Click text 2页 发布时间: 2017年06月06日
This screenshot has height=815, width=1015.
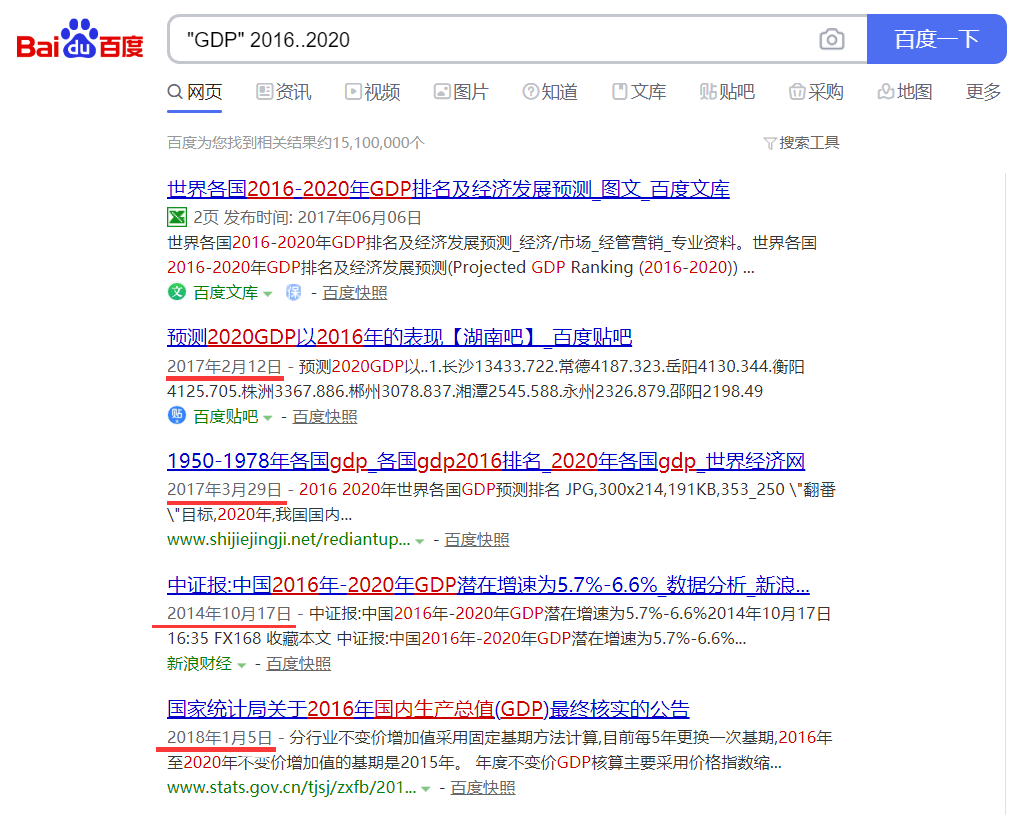[x=307, y=218]
